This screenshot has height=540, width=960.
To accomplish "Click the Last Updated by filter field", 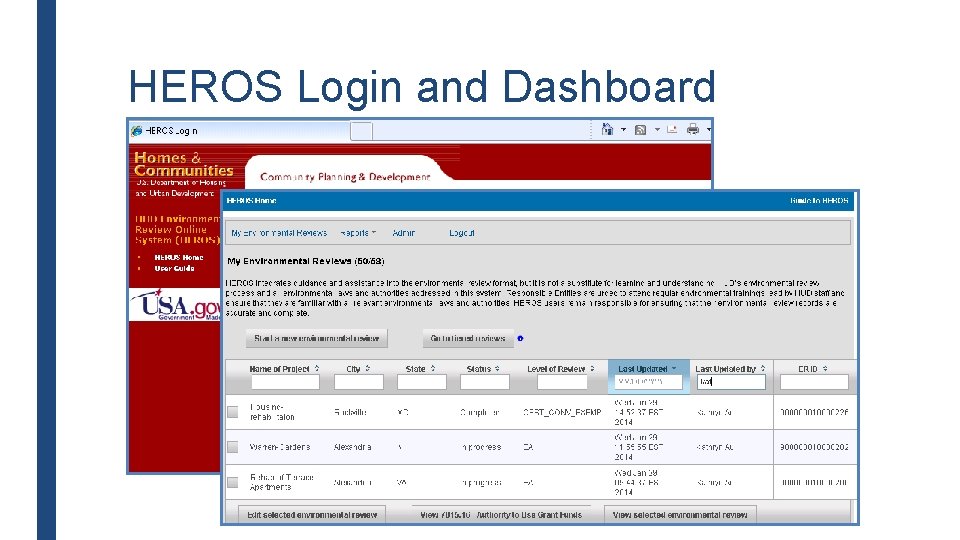I will (731, 382).
